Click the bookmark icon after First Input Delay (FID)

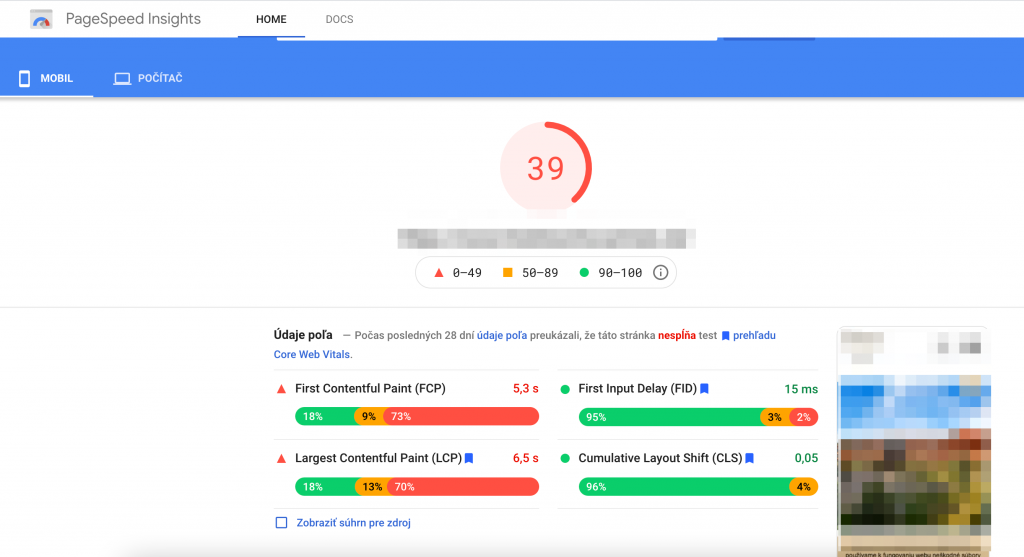pos(704,389)
